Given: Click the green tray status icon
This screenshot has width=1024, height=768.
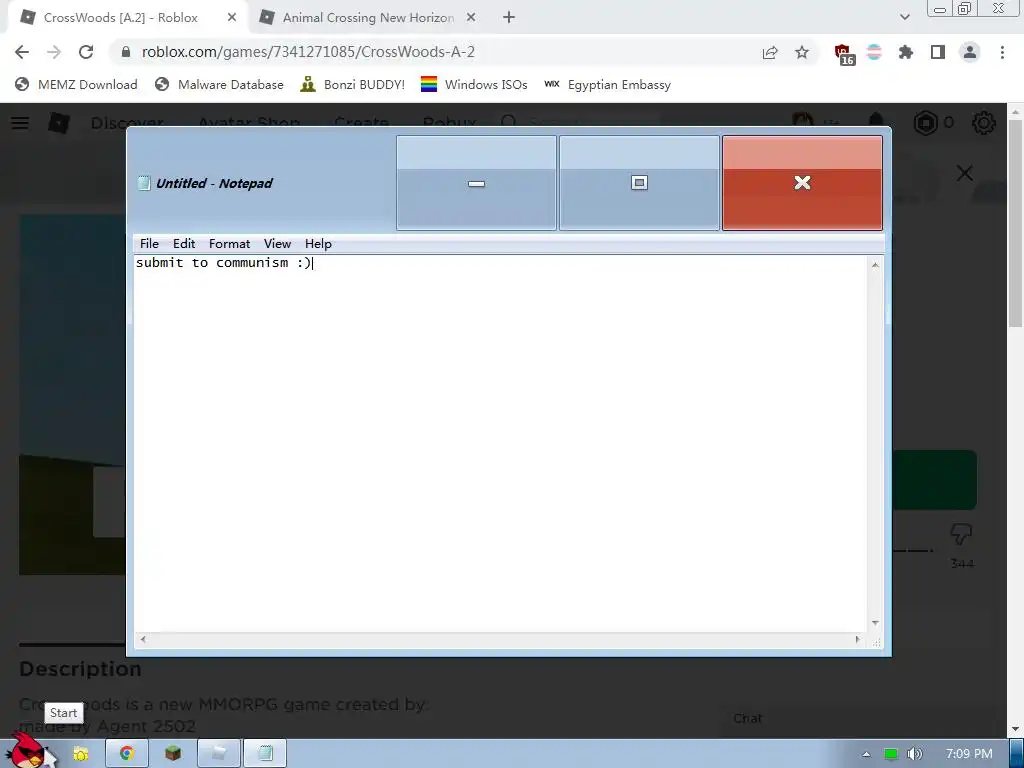Looking at the screenshot, I should pos(891,754).
